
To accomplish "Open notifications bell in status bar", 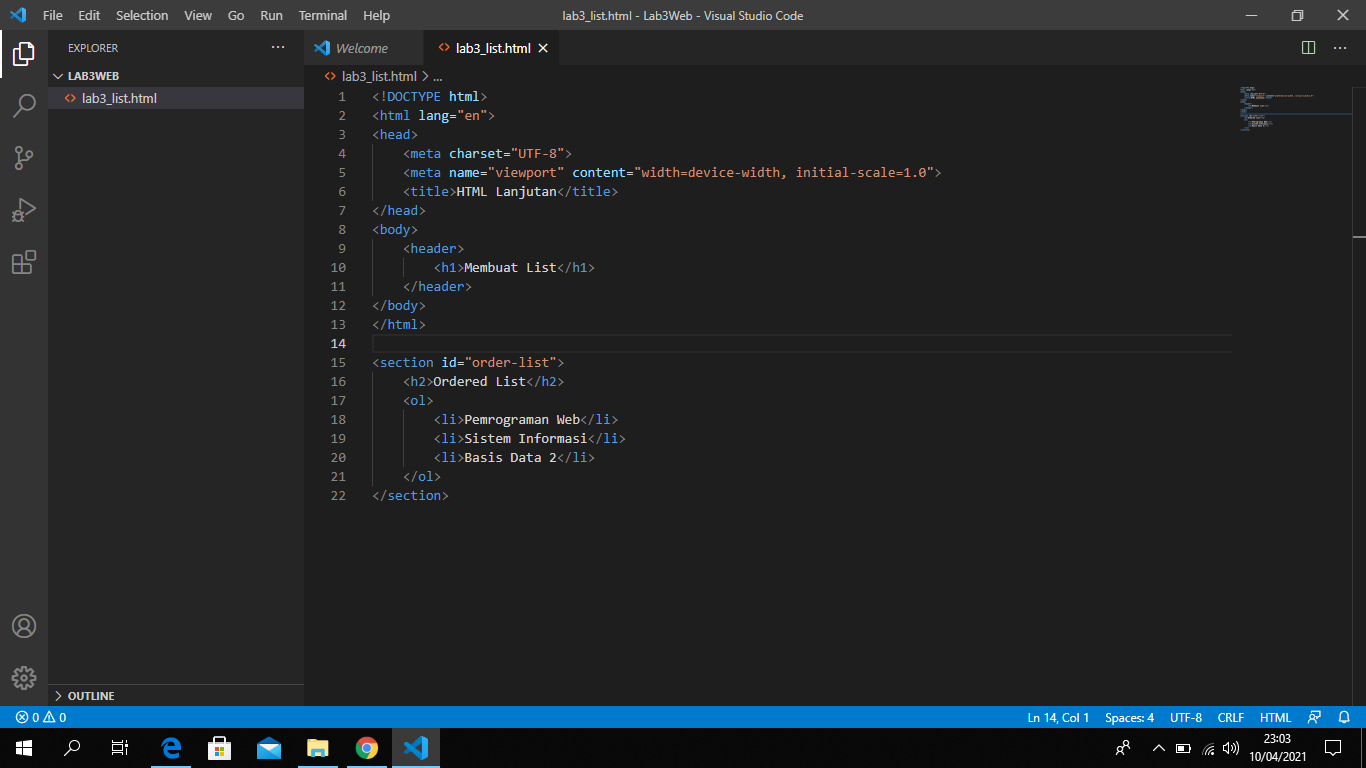I will click(x=1343, y=717).
